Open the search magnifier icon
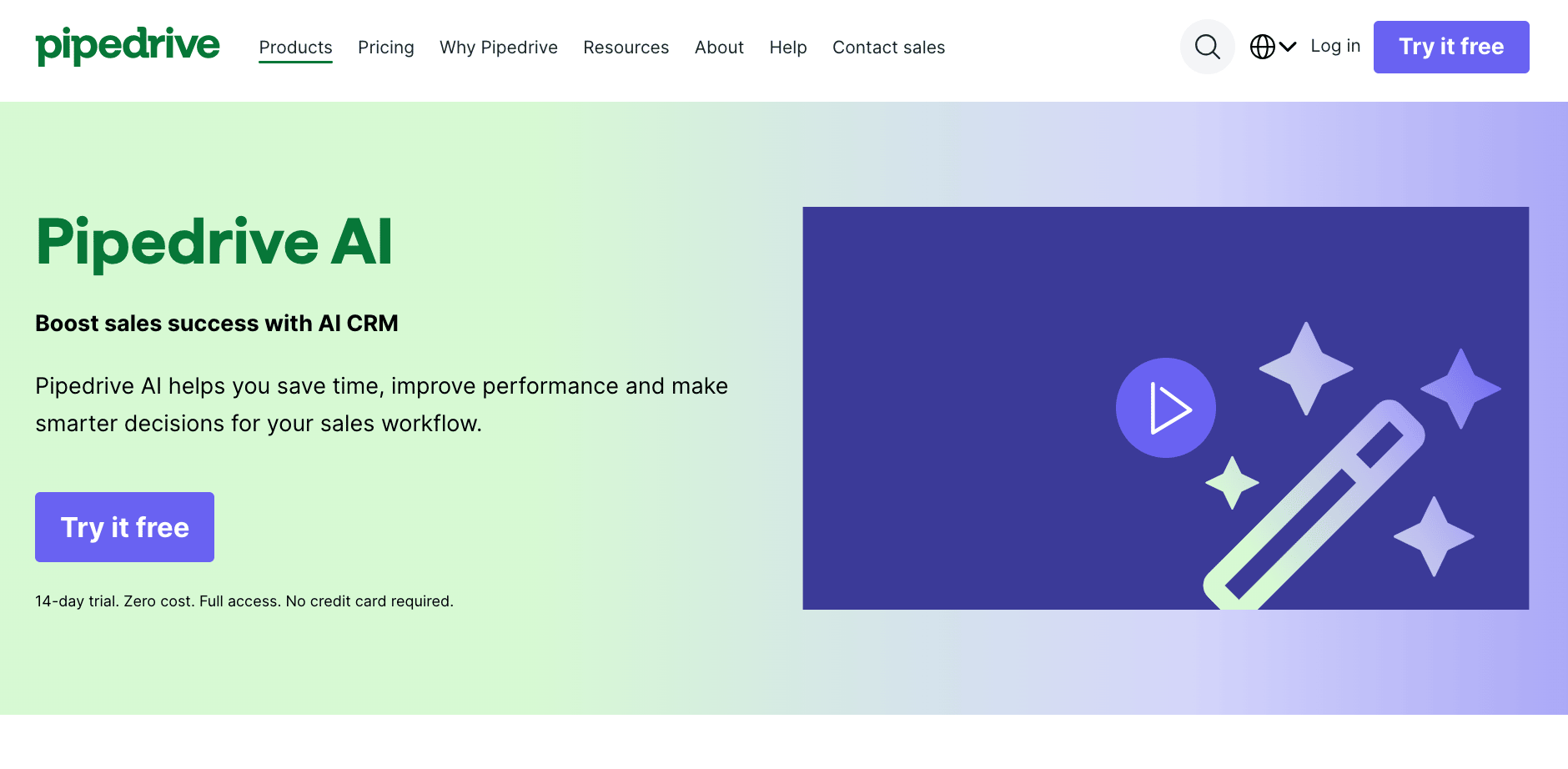The height and width of the screenshot is (769, 1568). [x=1207, y=47]
